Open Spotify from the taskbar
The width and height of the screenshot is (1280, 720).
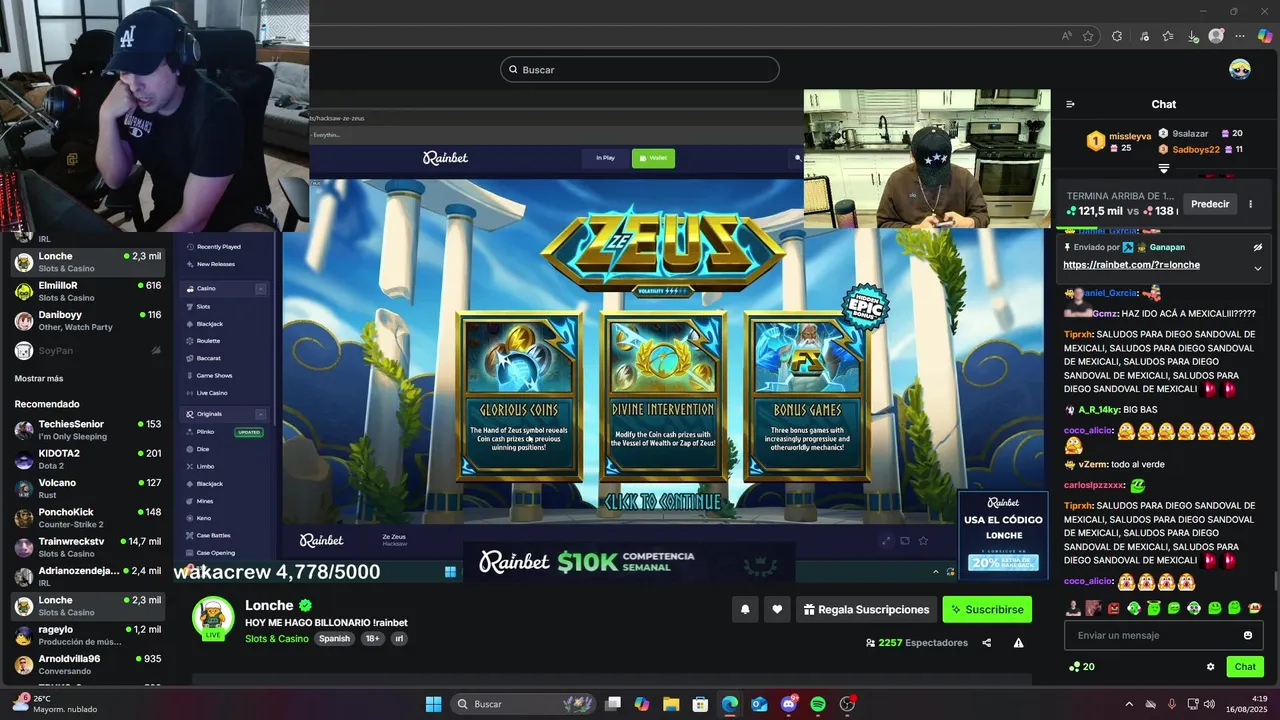pyautogui.click(x=818, y=704)
